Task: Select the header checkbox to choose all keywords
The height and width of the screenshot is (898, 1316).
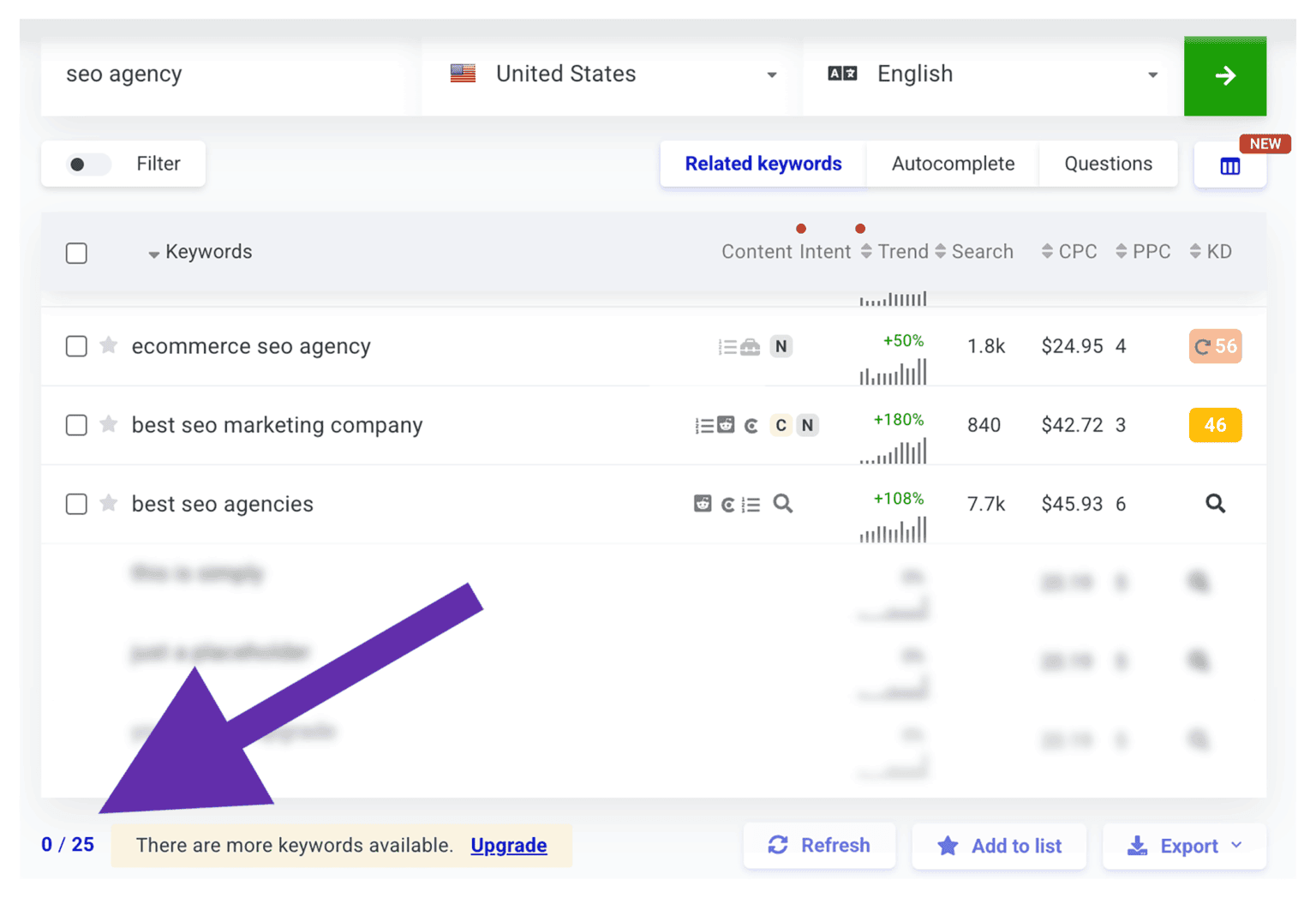Action: [x=76, y=253]
